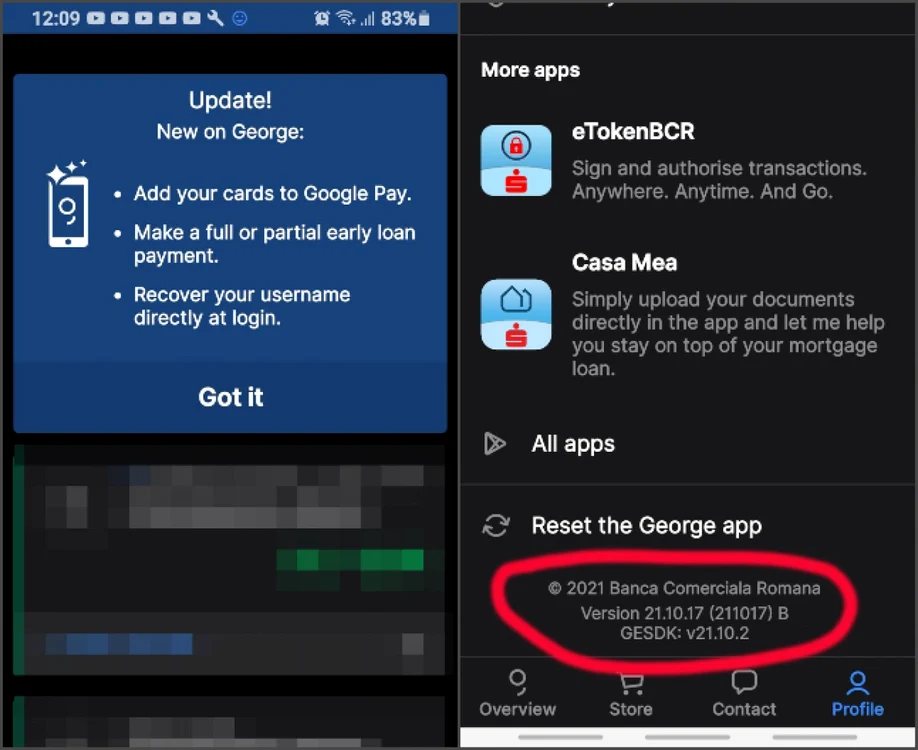This screenshot has width=918, height=750.
Task: Tap the phone sparkle update icon
Action: [x=68, y=203]
